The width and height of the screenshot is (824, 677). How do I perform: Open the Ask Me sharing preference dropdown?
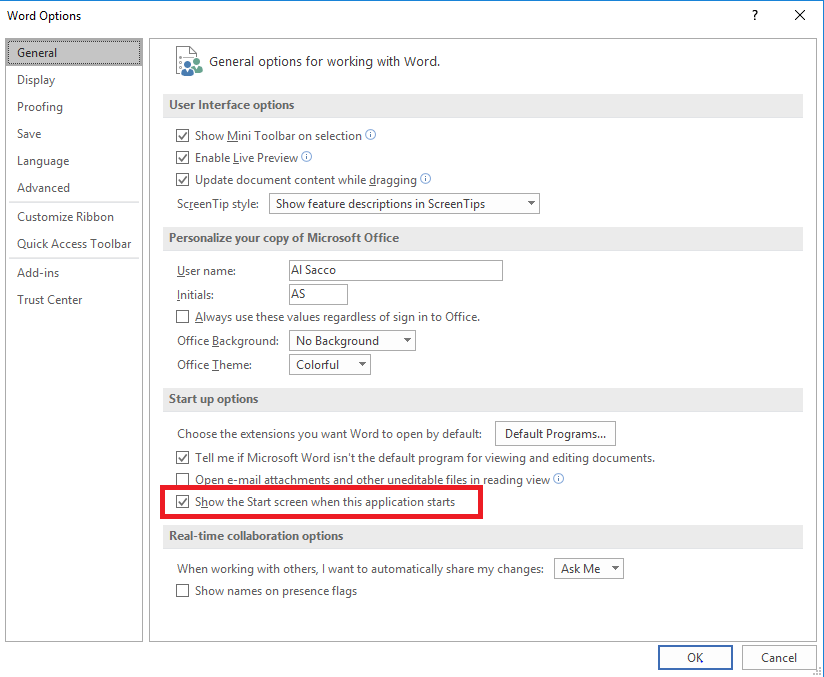tap(588, 567)
